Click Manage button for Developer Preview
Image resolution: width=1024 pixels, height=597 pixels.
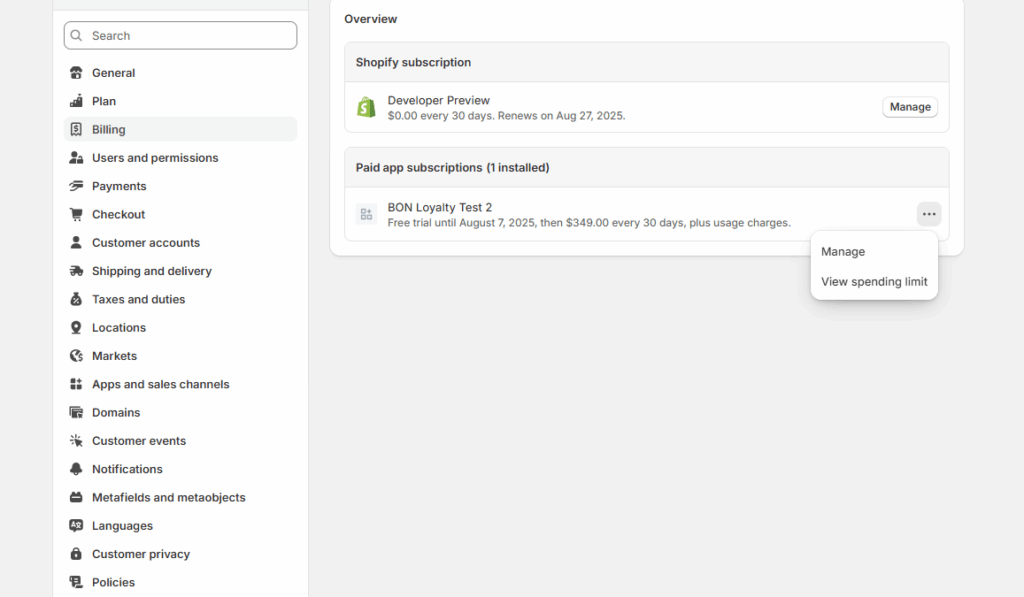910,107
